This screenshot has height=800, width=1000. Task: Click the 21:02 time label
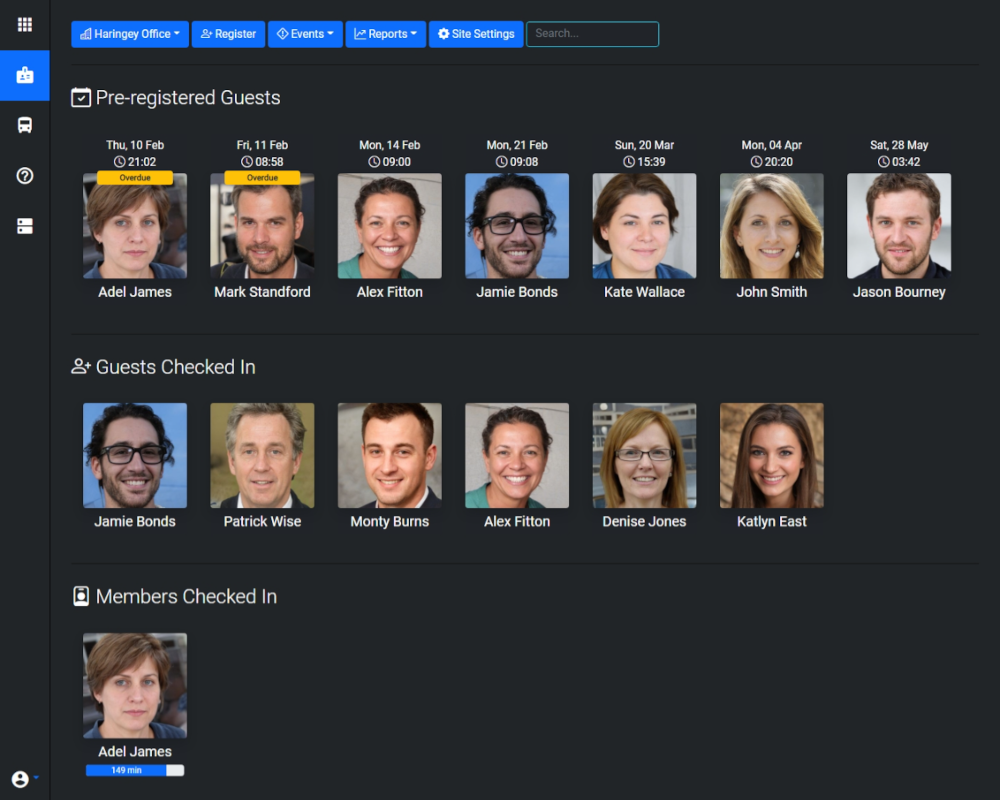click(x=135, y=162)
